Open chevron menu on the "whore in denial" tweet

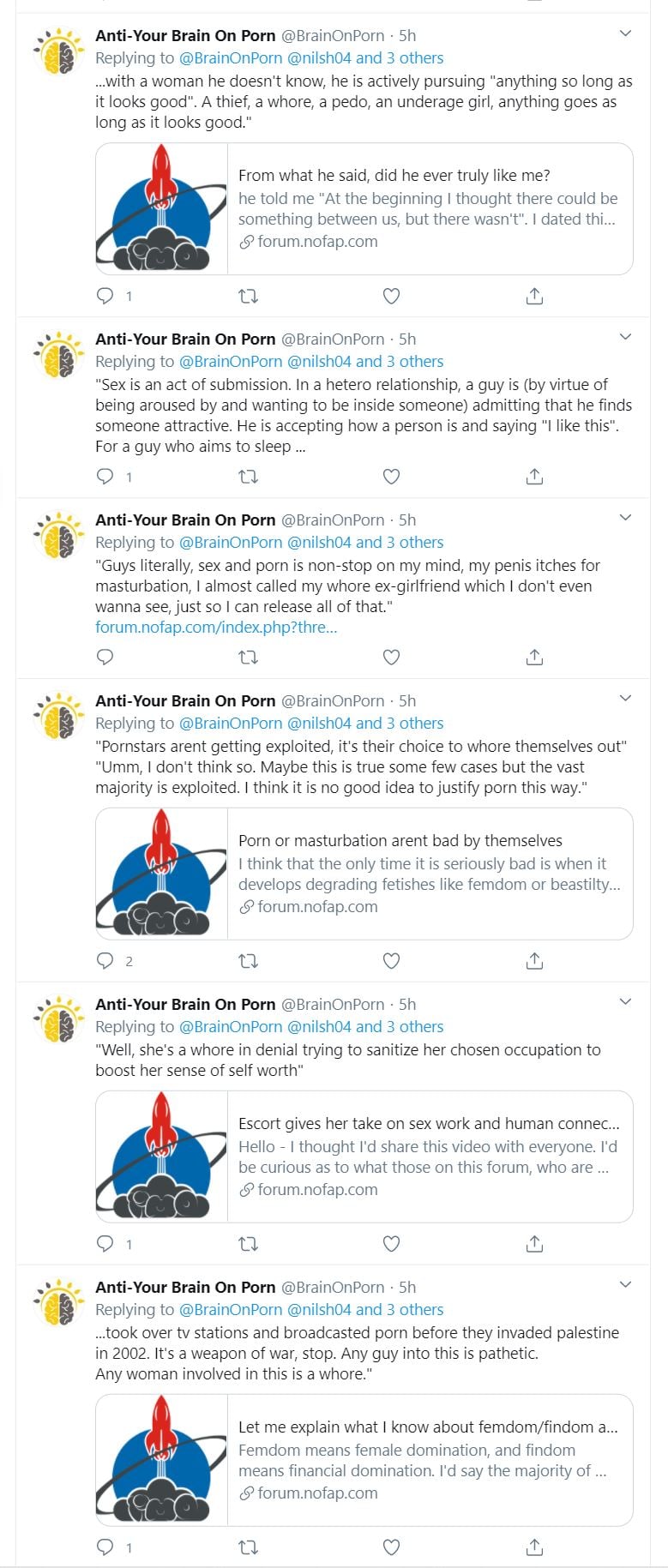(x=625, y=1002)
